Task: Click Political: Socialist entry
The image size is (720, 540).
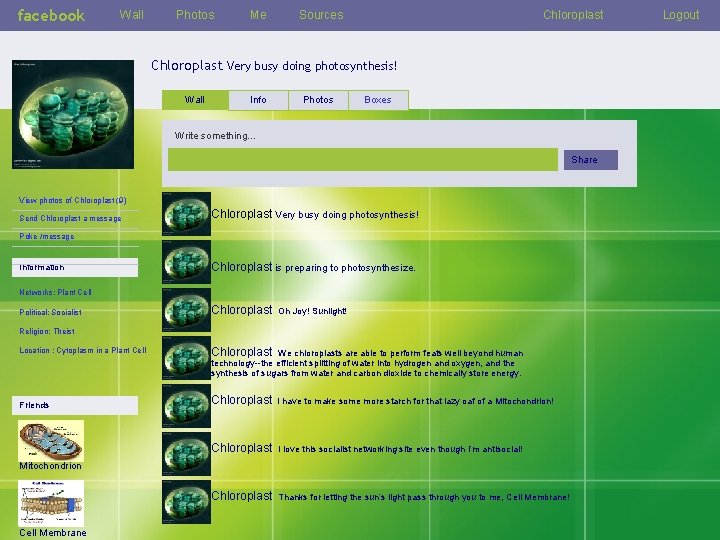Action: tap(51, 312)
